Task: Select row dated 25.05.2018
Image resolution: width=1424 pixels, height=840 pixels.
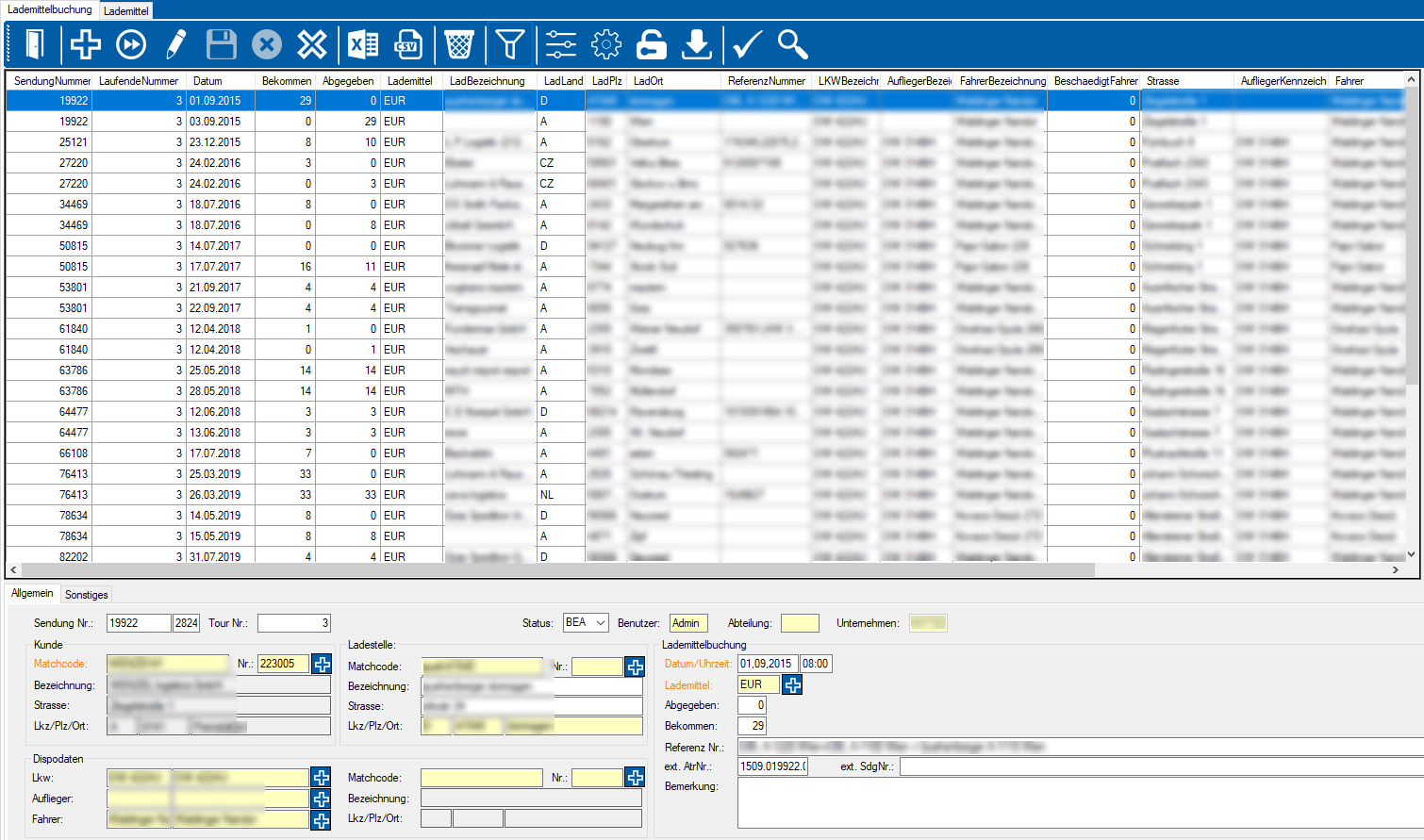Action: pos(705,371)
